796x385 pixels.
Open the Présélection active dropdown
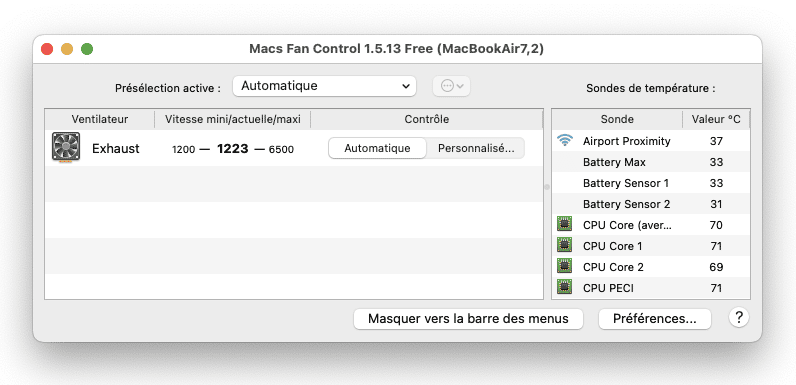(x=324, y=86)
